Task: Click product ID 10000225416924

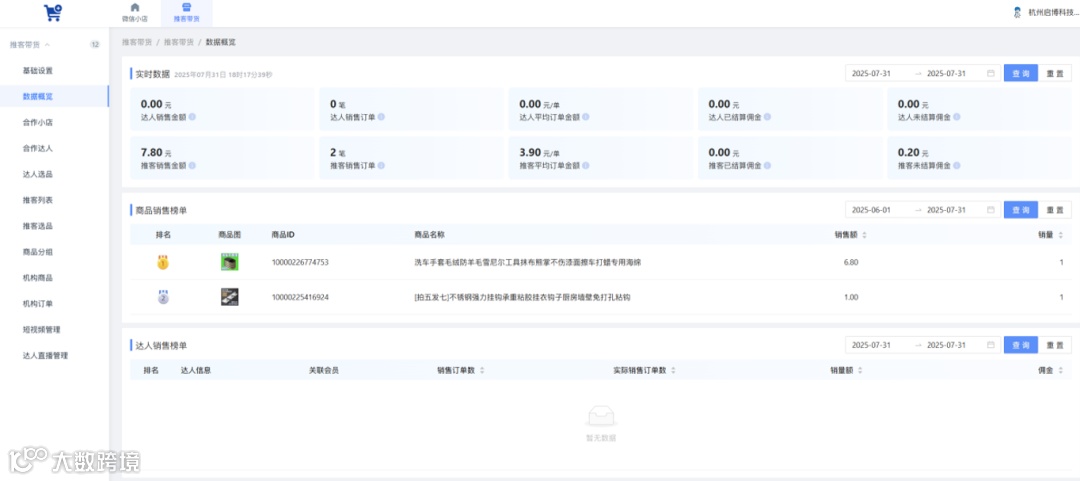Action: click(300, 297)
